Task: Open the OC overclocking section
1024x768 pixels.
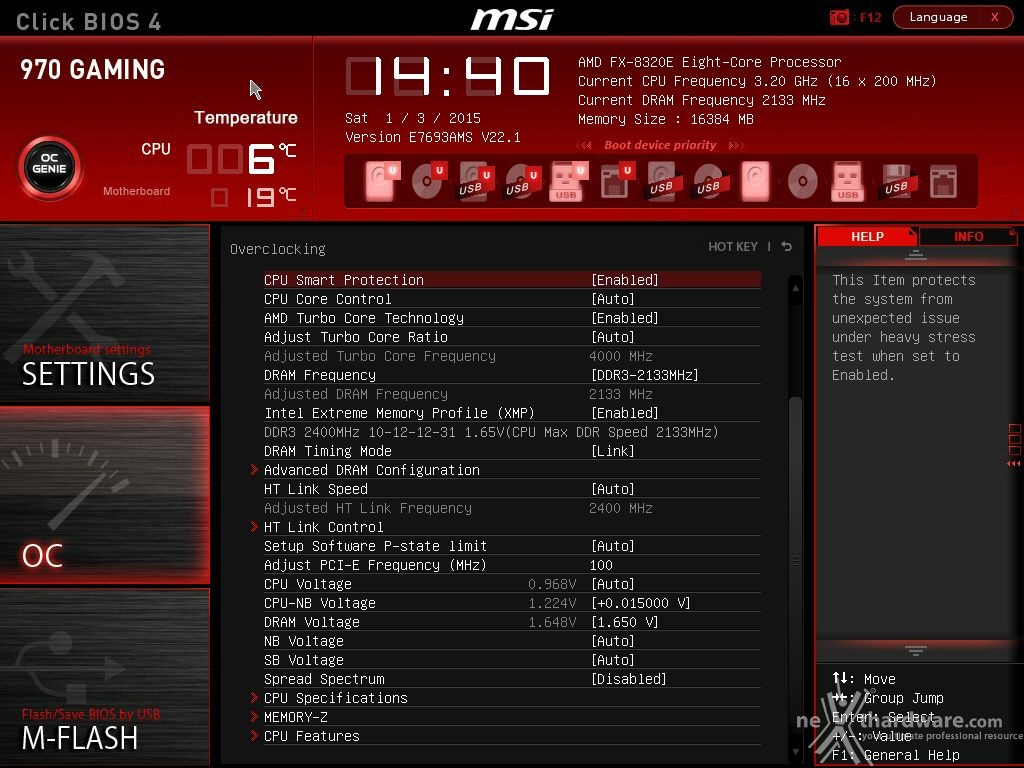Action: coord(104,494)
